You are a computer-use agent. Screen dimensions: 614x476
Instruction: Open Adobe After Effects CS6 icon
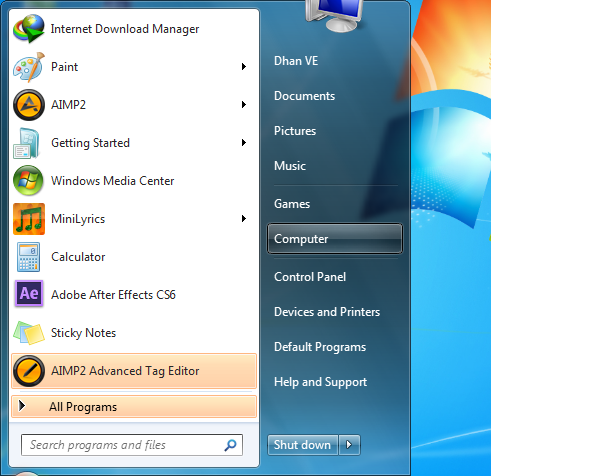point(29,294)
